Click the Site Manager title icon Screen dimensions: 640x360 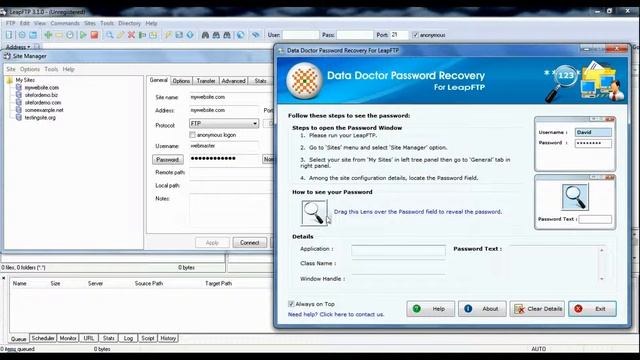7,56
